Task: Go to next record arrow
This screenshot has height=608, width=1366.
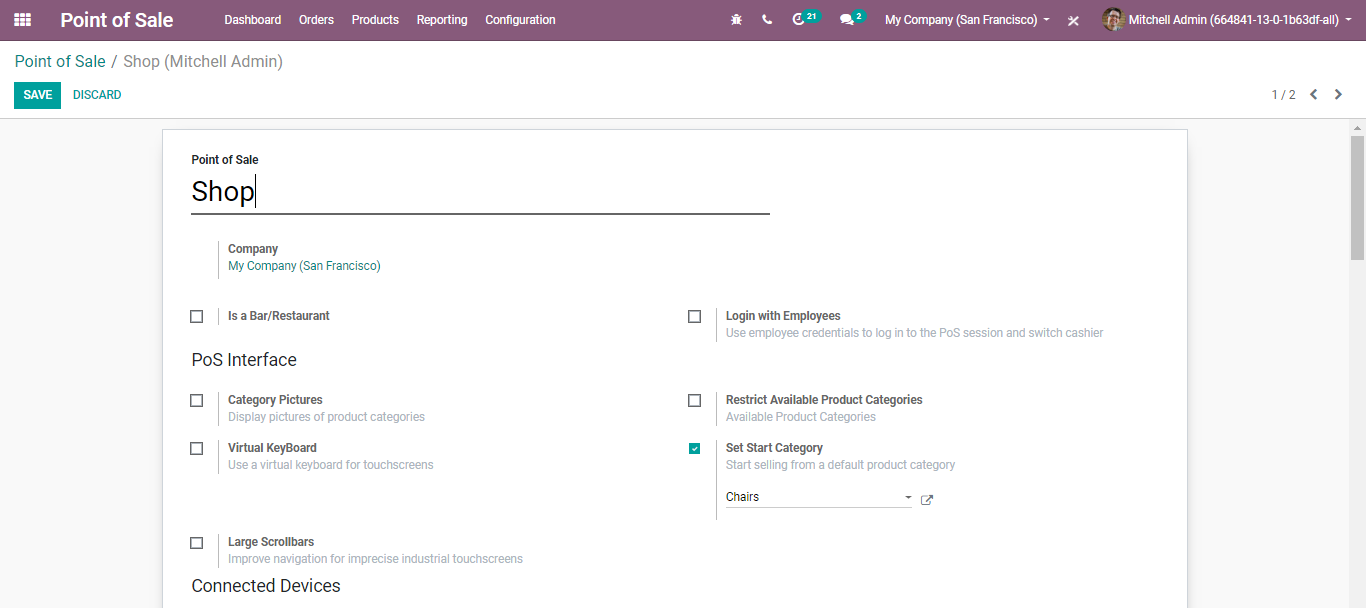Action: (1338, 95)
